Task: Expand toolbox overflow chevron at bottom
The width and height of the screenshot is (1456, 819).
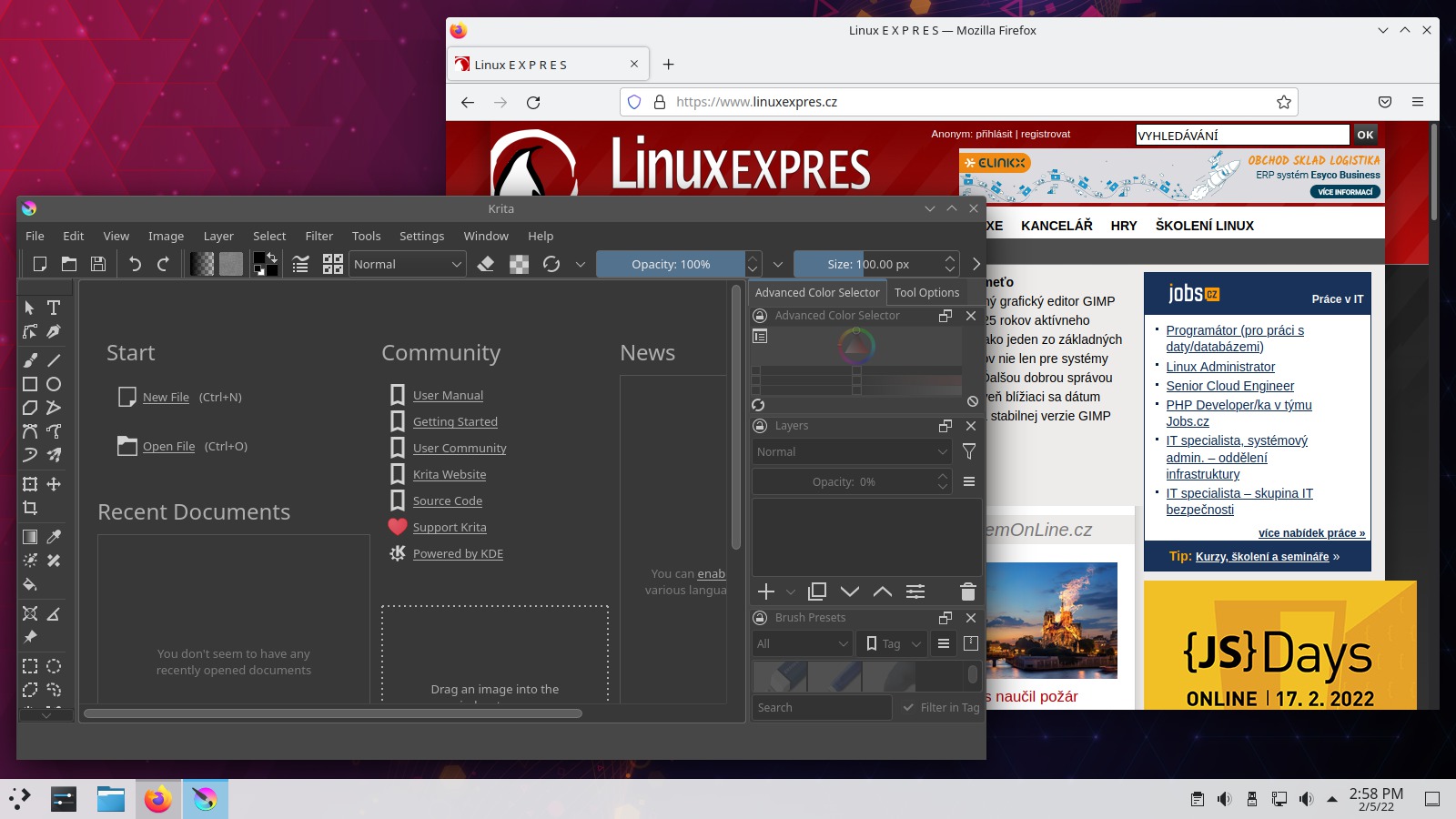Action: coord(45,715)
